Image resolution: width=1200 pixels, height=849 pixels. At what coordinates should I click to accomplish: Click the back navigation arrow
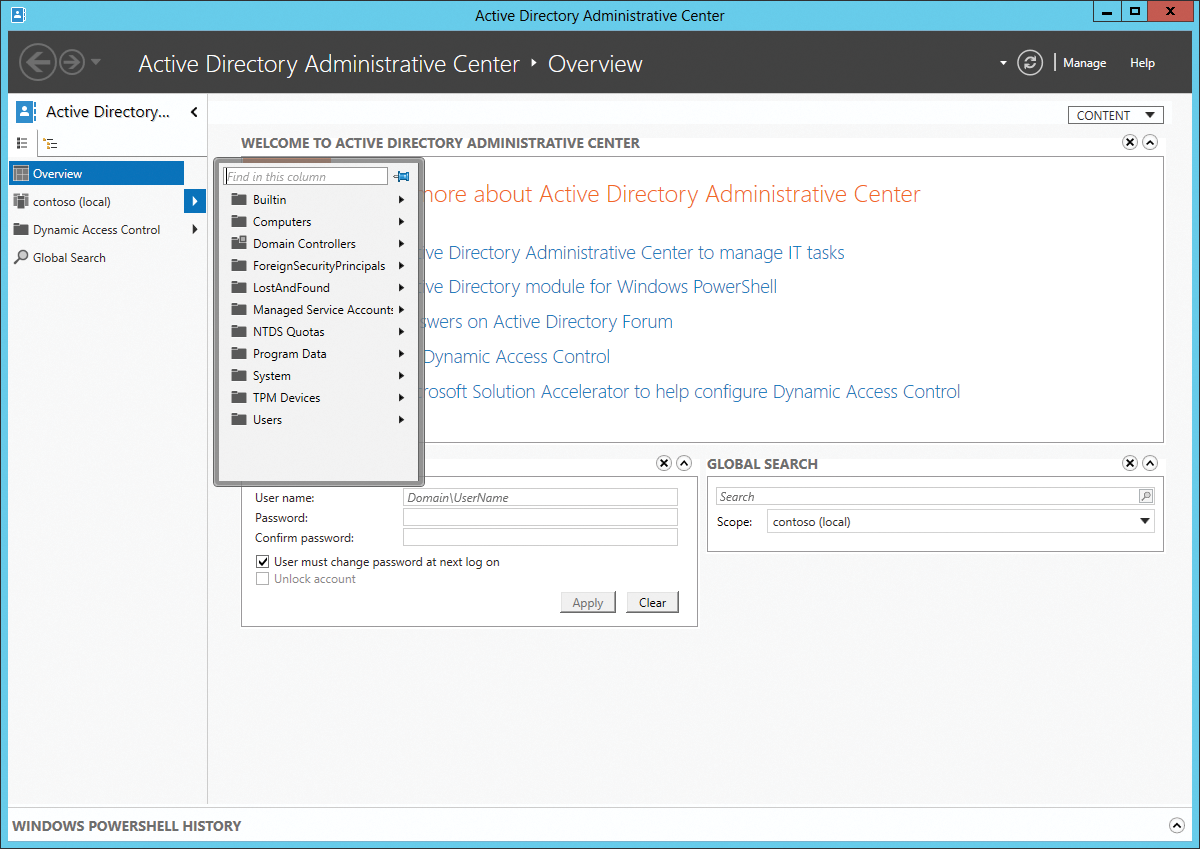pyautogui.click(x=38, y=62)
